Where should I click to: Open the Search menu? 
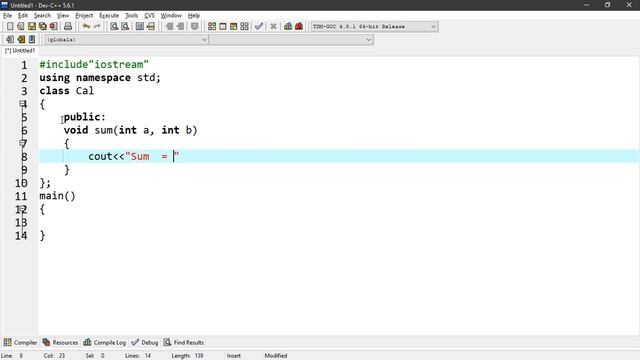point(42,16)
